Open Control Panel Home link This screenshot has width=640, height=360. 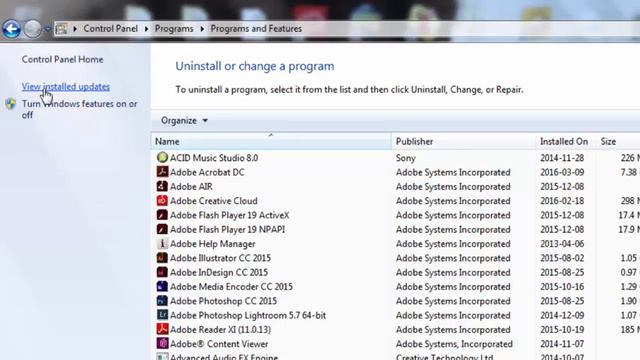pyautogui.click(x=62, y=59)
